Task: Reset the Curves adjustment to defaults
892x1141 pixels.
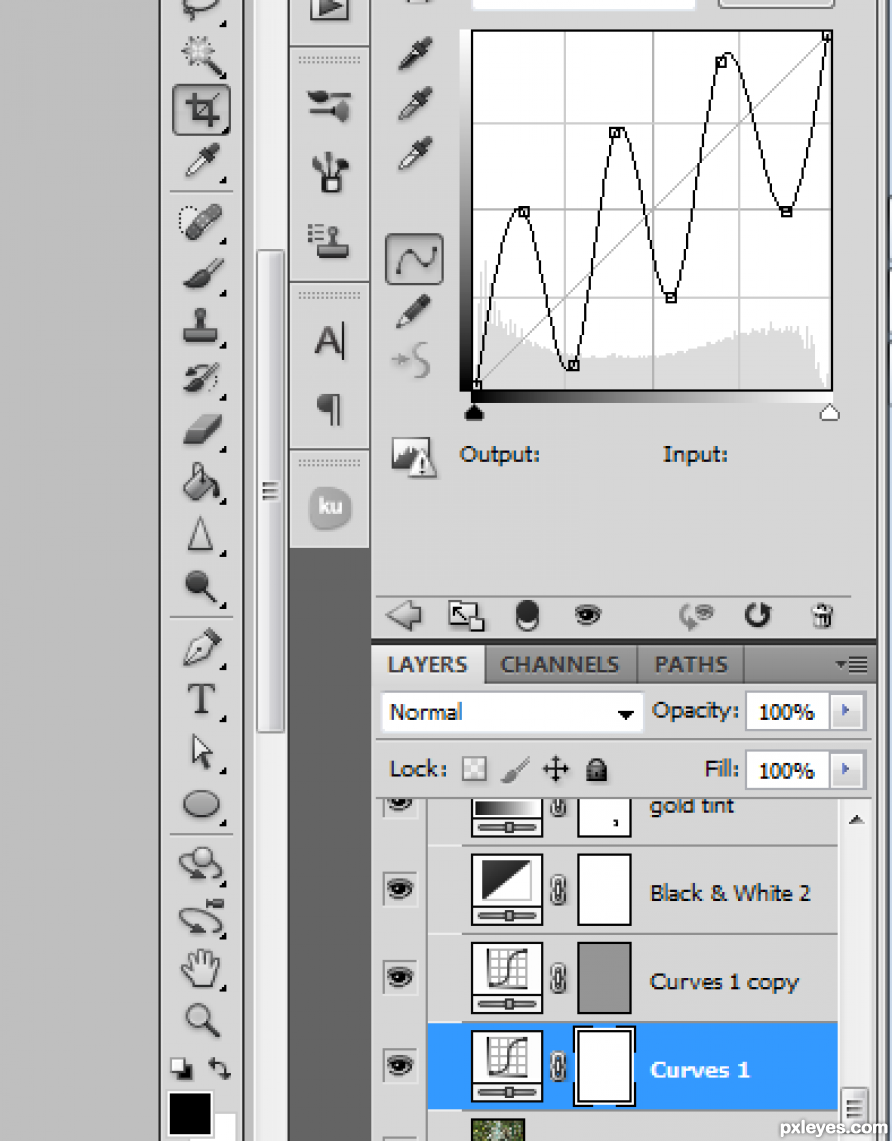Action: [757, 616]
